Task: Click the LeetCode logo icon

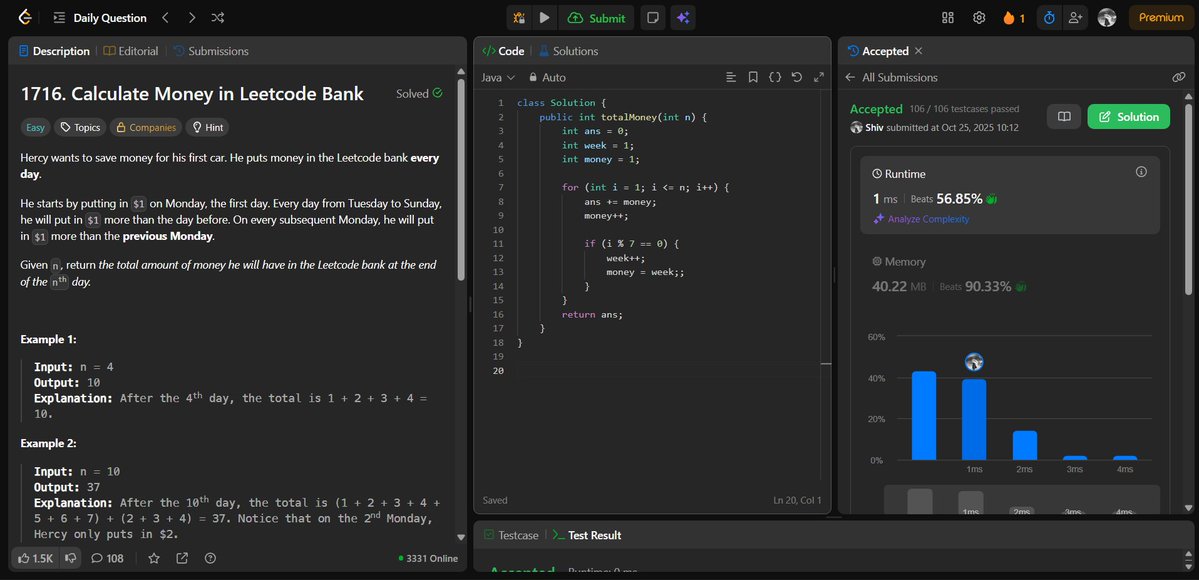Action: 25,18
